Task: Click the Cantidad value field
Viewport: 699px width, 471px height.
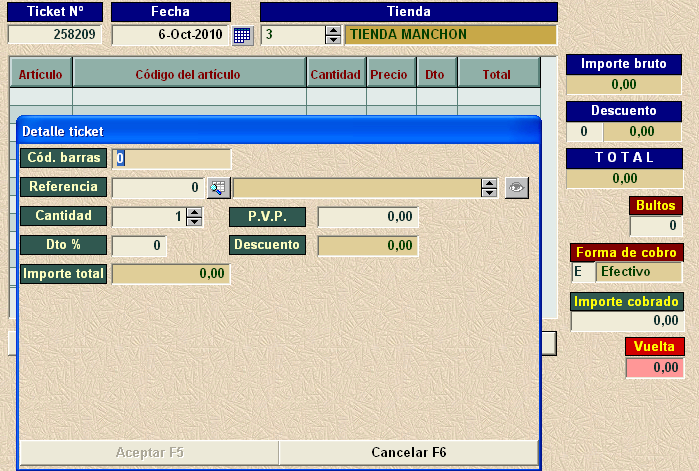Action: 149,217
